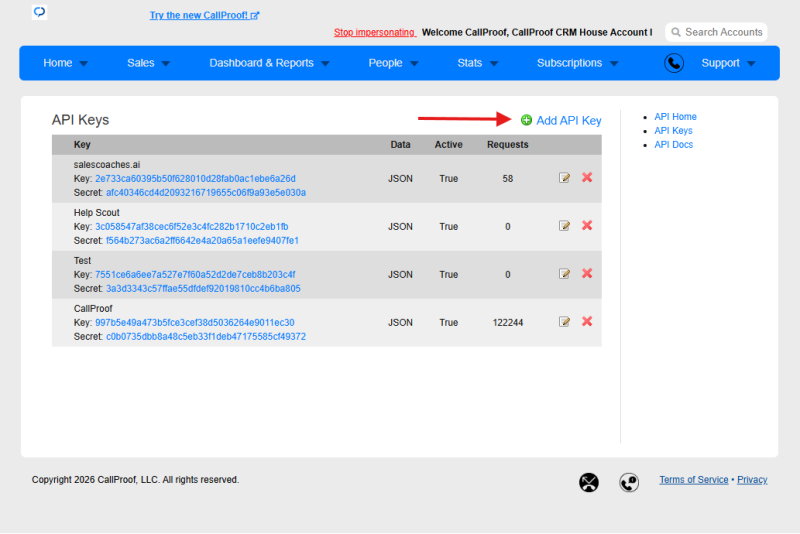Viewport: 800px width, 534px height.
Task: Click the API Keys page heading
Action: pyautogui.click(x=80, y=120)
